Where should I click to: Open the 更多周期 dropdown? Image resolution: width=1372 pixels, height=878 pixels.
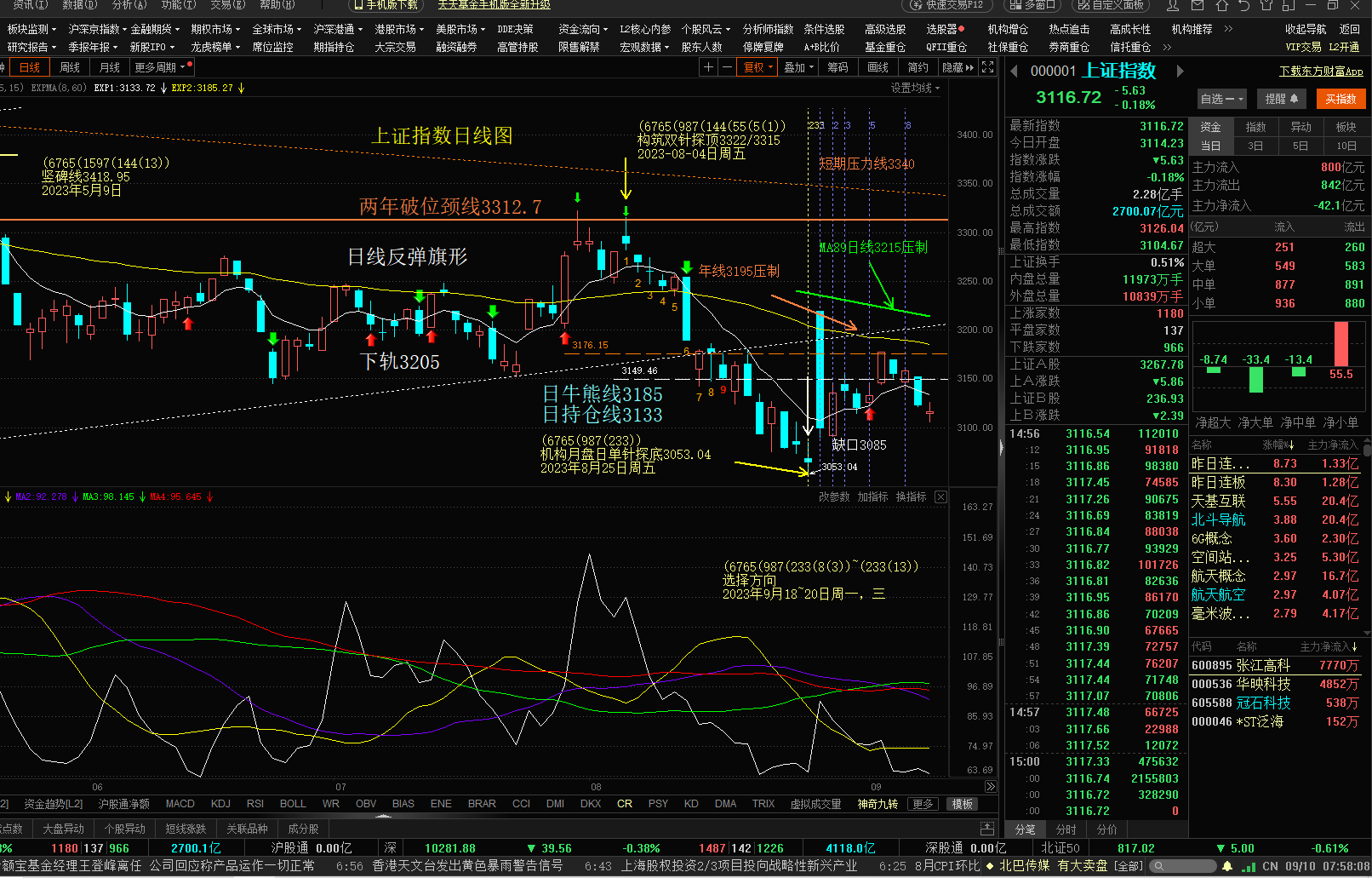160,67
